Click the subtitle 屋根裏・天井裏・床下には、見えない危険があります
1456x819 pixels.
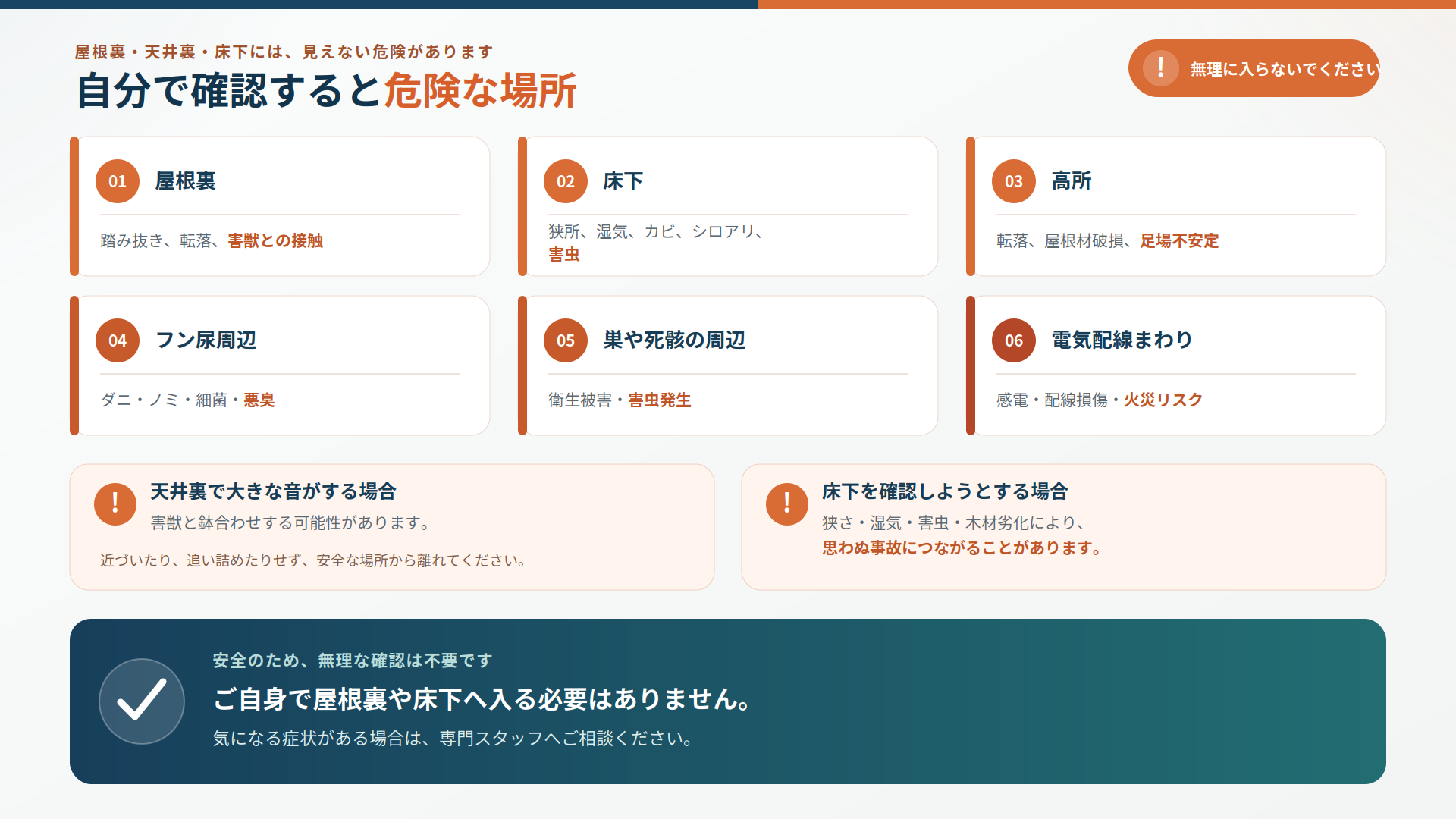click(284, 52)
